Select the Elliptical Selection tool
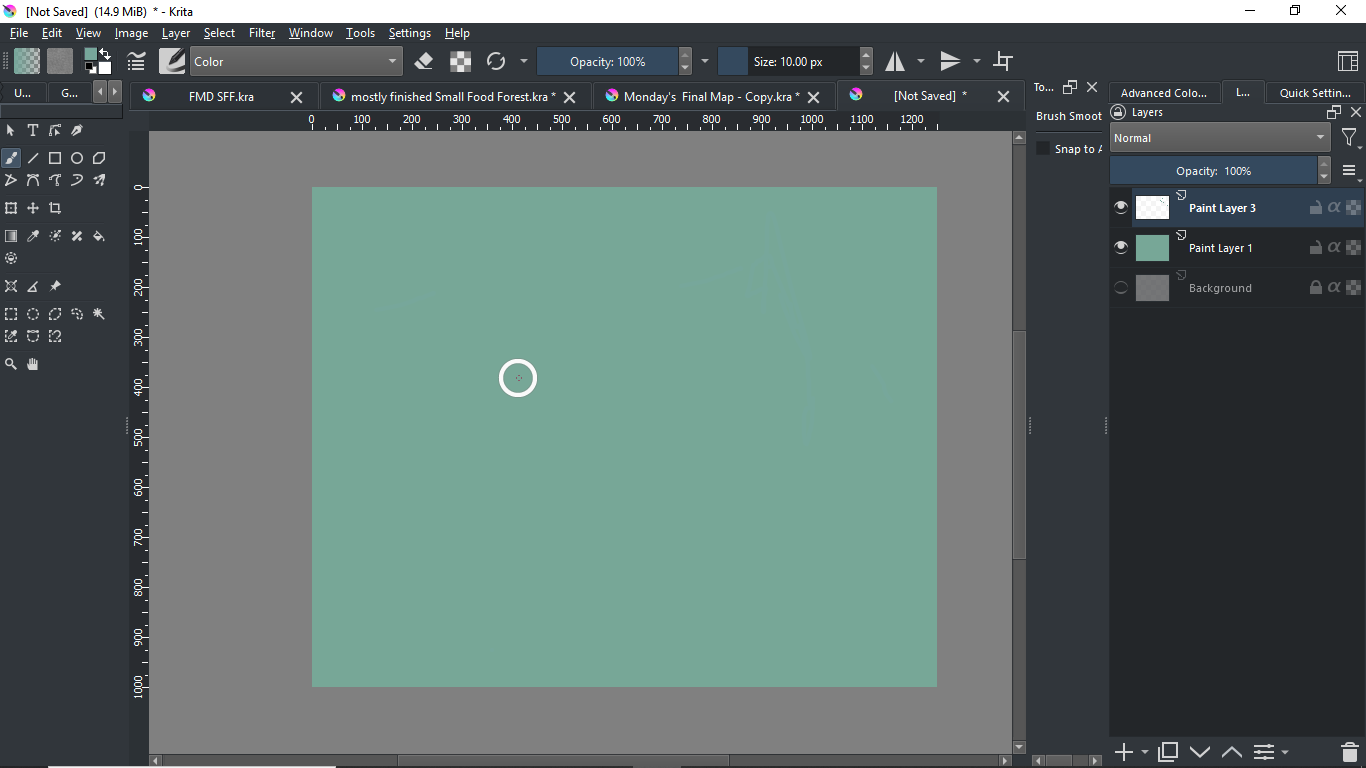Viewport: 1366px width, 768px height. [33, 314]
